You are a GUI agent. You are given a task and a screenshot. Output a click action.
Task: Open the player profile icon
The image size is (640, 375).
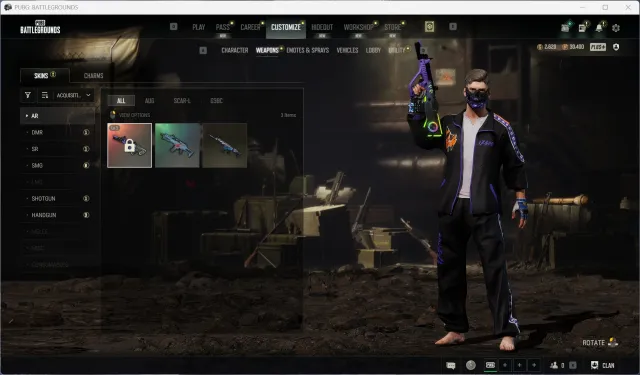coord(616,47)
